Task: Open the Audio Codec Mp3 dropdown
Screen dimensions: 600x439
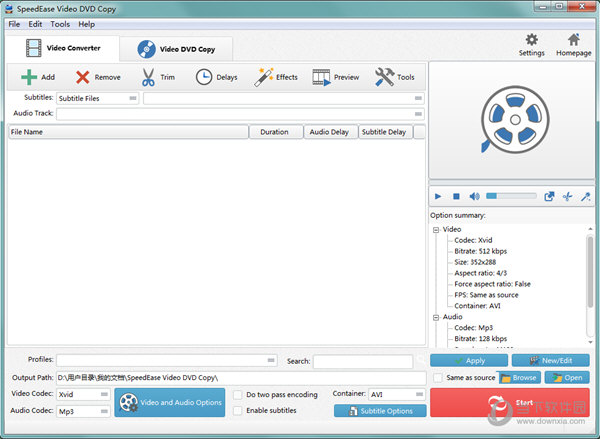Action: tap(83, 411)
